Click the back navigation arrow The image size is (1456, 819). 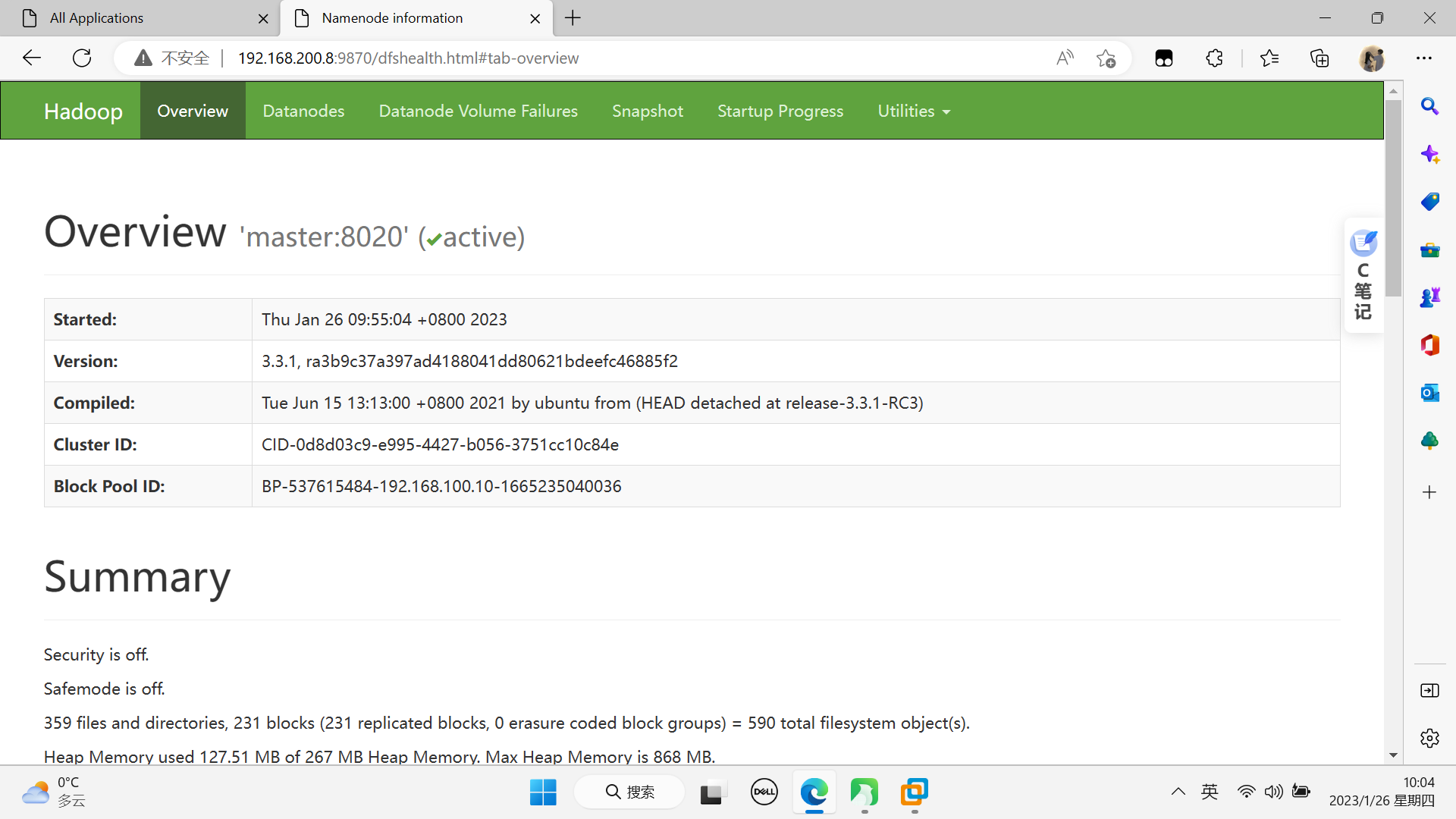[32, 58]
